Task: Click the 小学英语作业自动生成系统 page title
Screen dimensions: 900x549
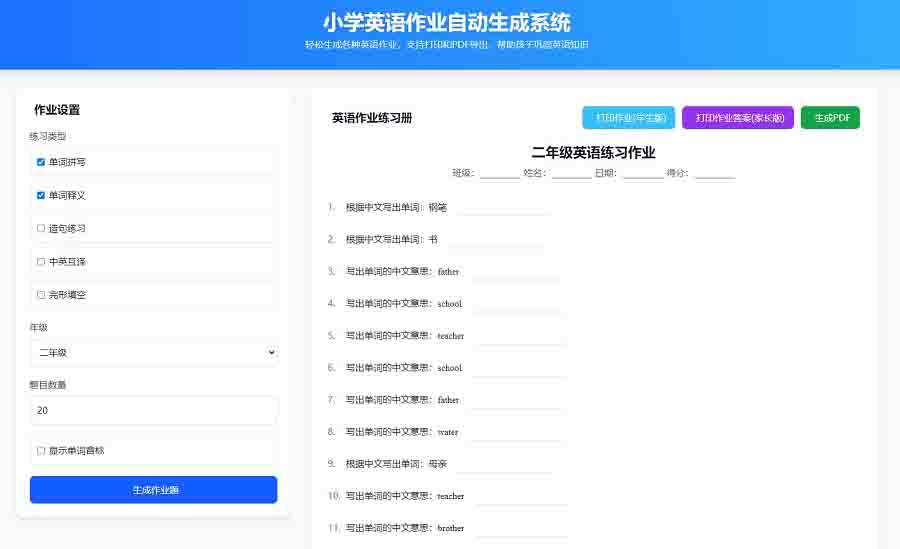Action: coord(447,22)
